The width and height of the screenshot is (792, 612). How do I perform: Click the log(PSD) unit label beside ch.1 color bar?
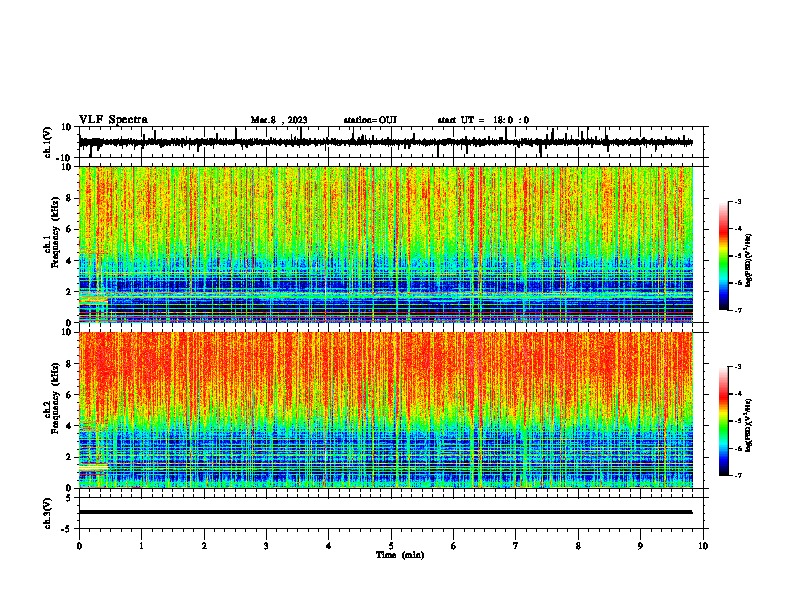(x=749, y=261)
